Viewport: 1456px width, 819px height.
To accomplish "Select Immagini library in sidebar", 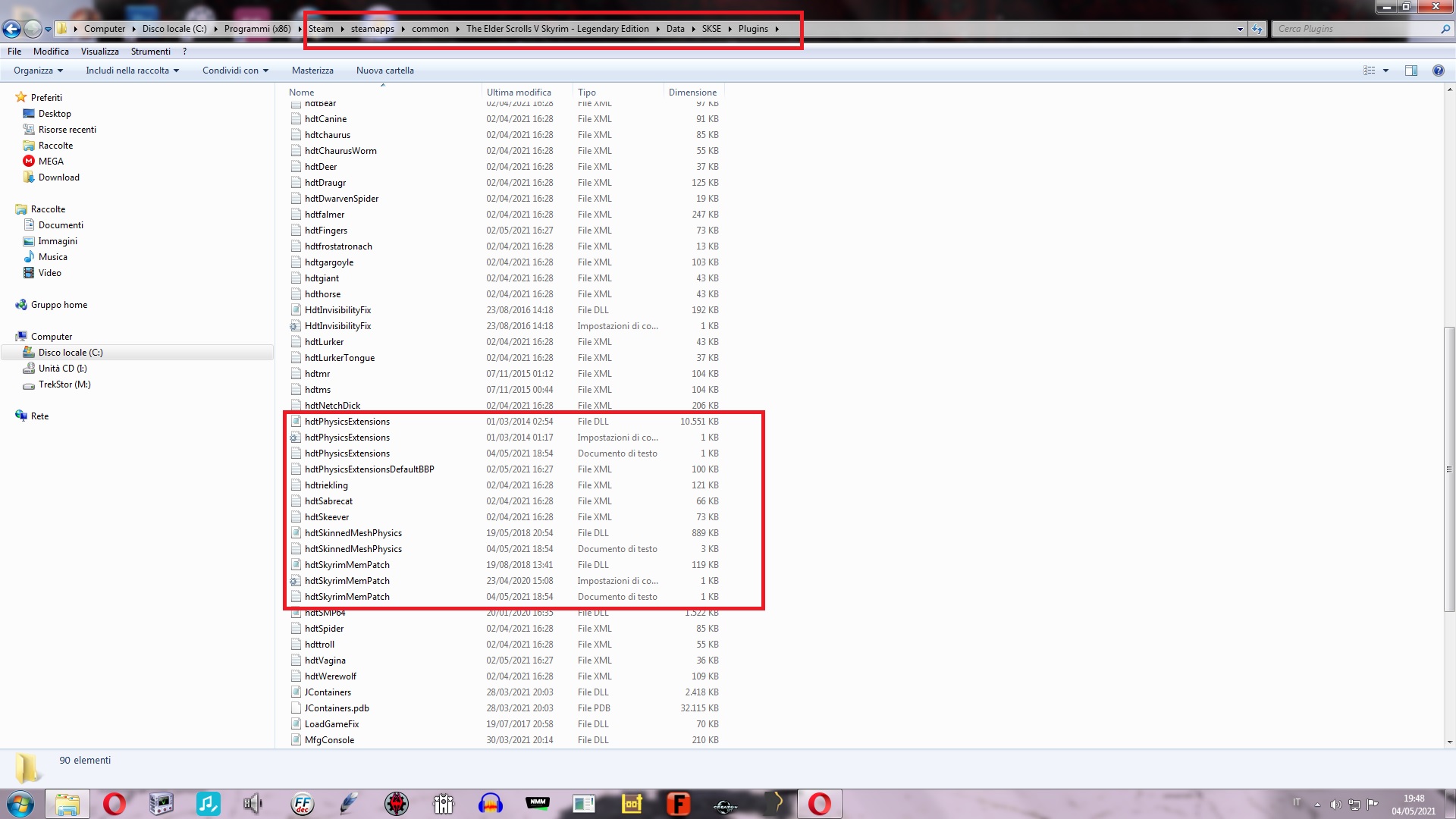I will [x=58, y=241].
